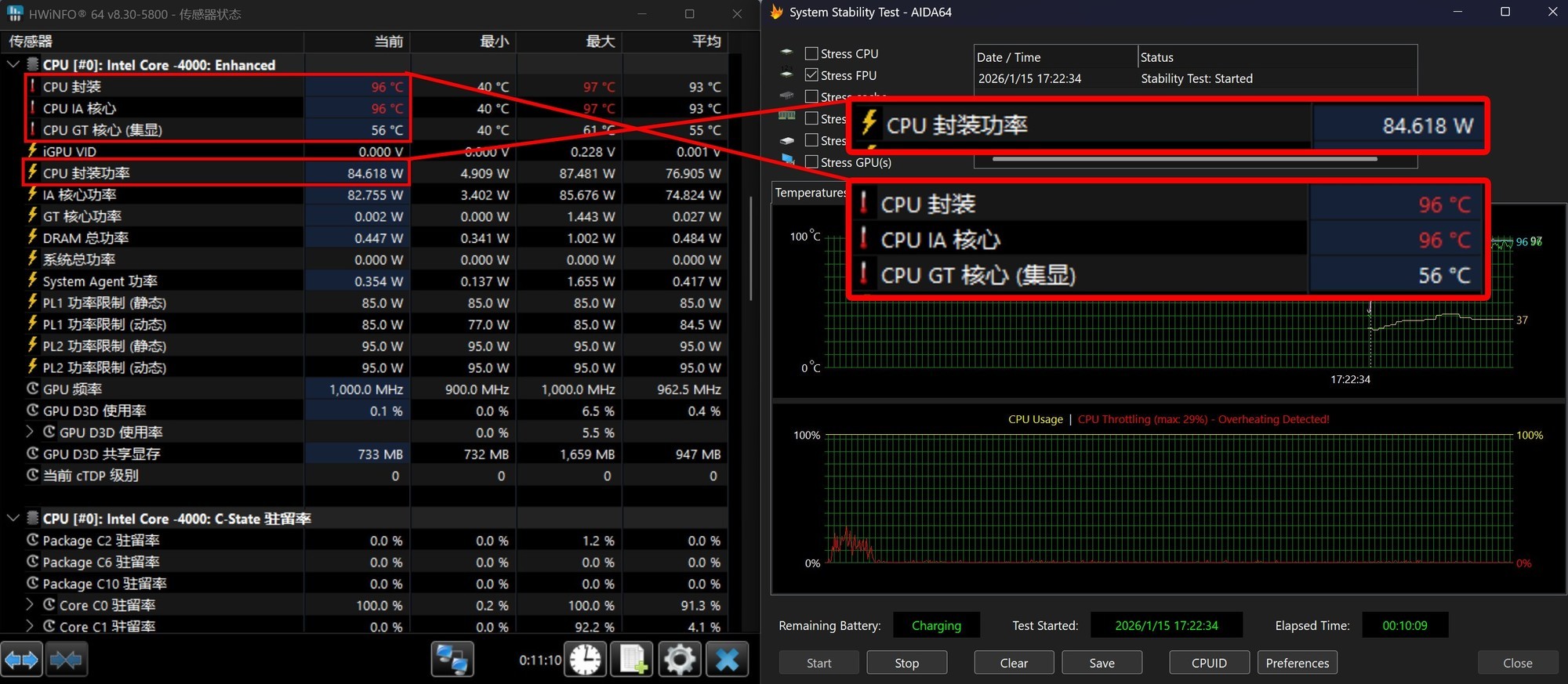
Task: Click clock icon beside GPU D3D 共享显存
Action: [x=33, y=453]
